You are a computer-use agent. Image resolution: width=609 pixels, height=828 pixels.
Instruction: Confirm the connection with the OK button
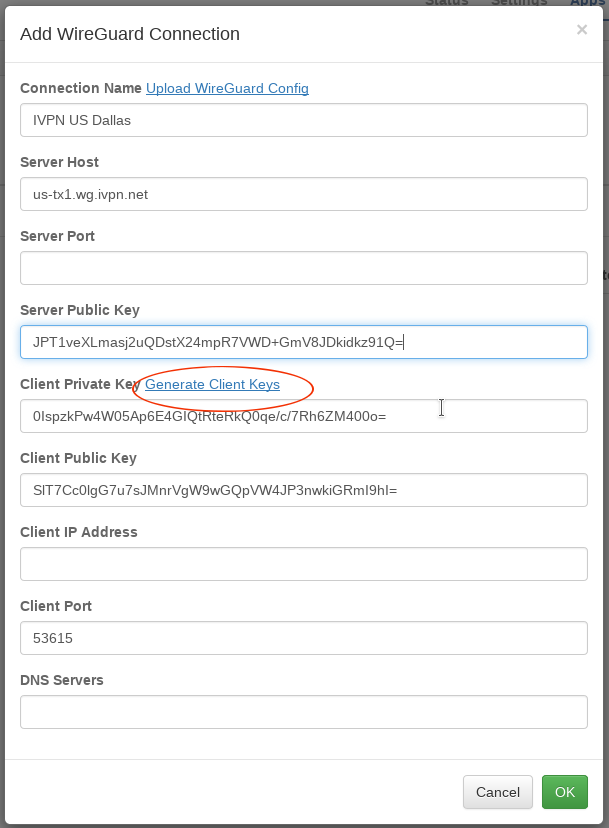[x=565, y=792]
